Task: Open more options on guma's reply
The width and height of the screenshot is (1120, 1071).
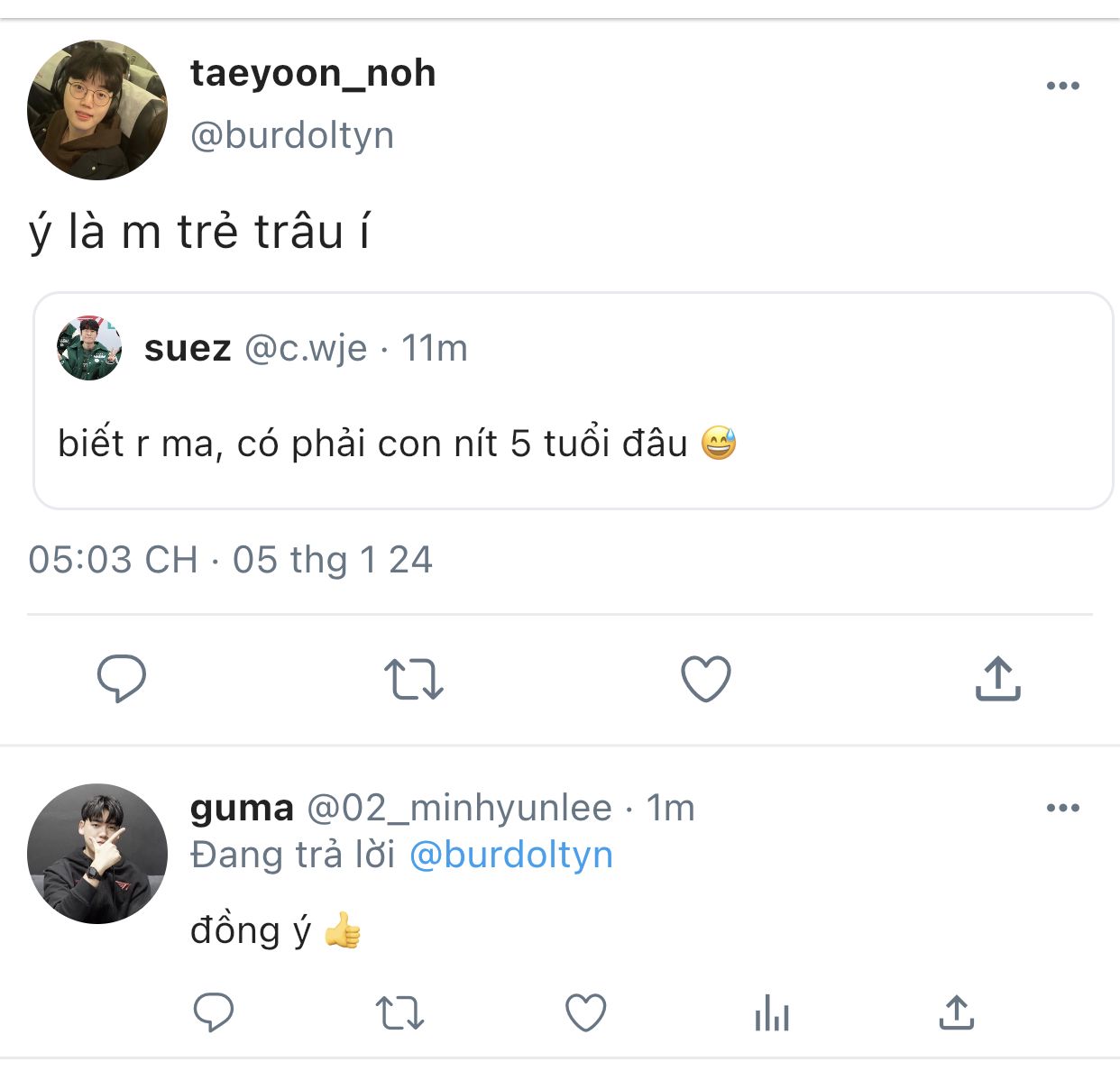Action: [x=1063, y=808]
